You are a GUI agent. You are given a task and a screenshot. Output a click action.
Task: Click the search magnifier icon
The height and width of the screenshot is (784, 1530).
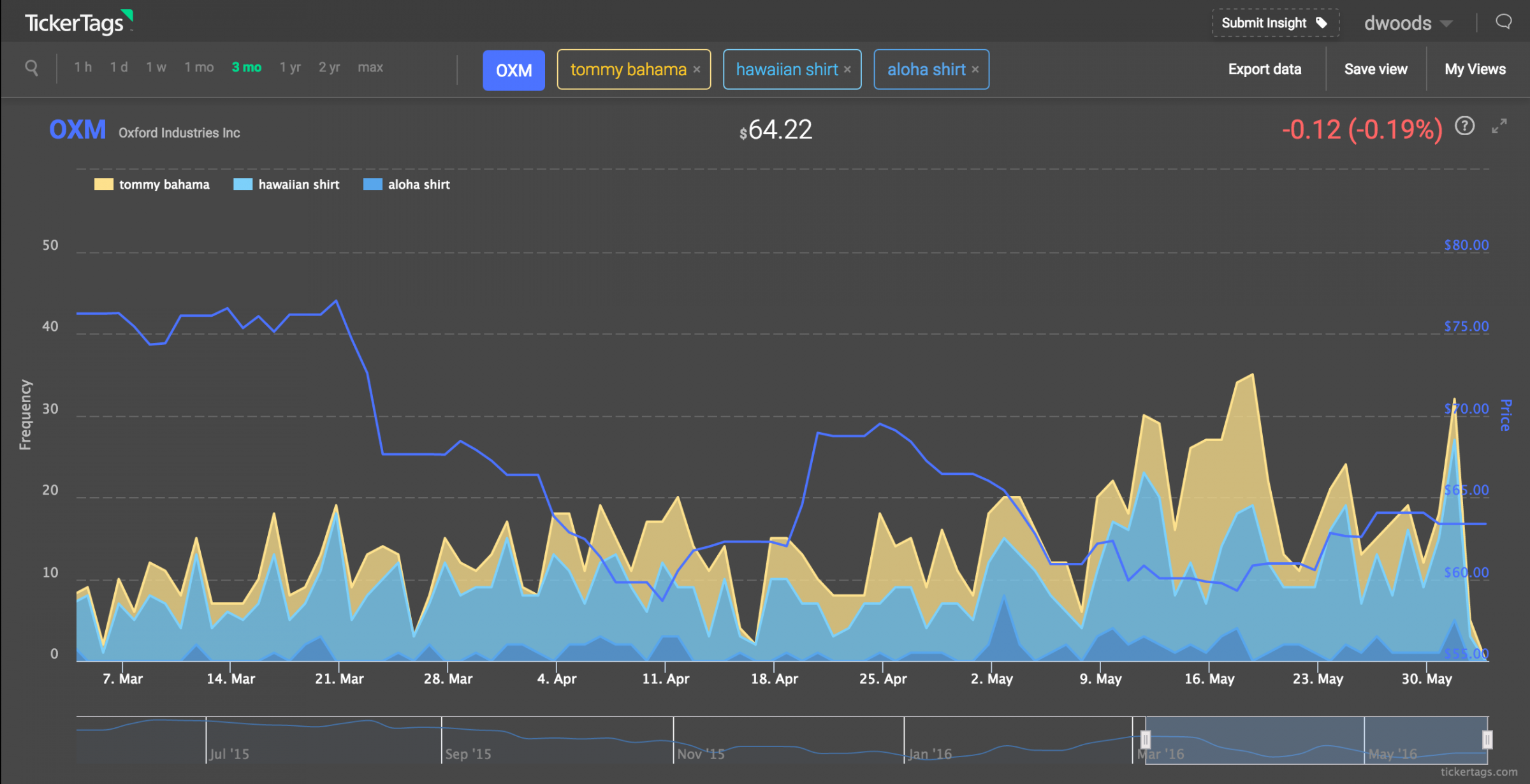coord(31,67)
